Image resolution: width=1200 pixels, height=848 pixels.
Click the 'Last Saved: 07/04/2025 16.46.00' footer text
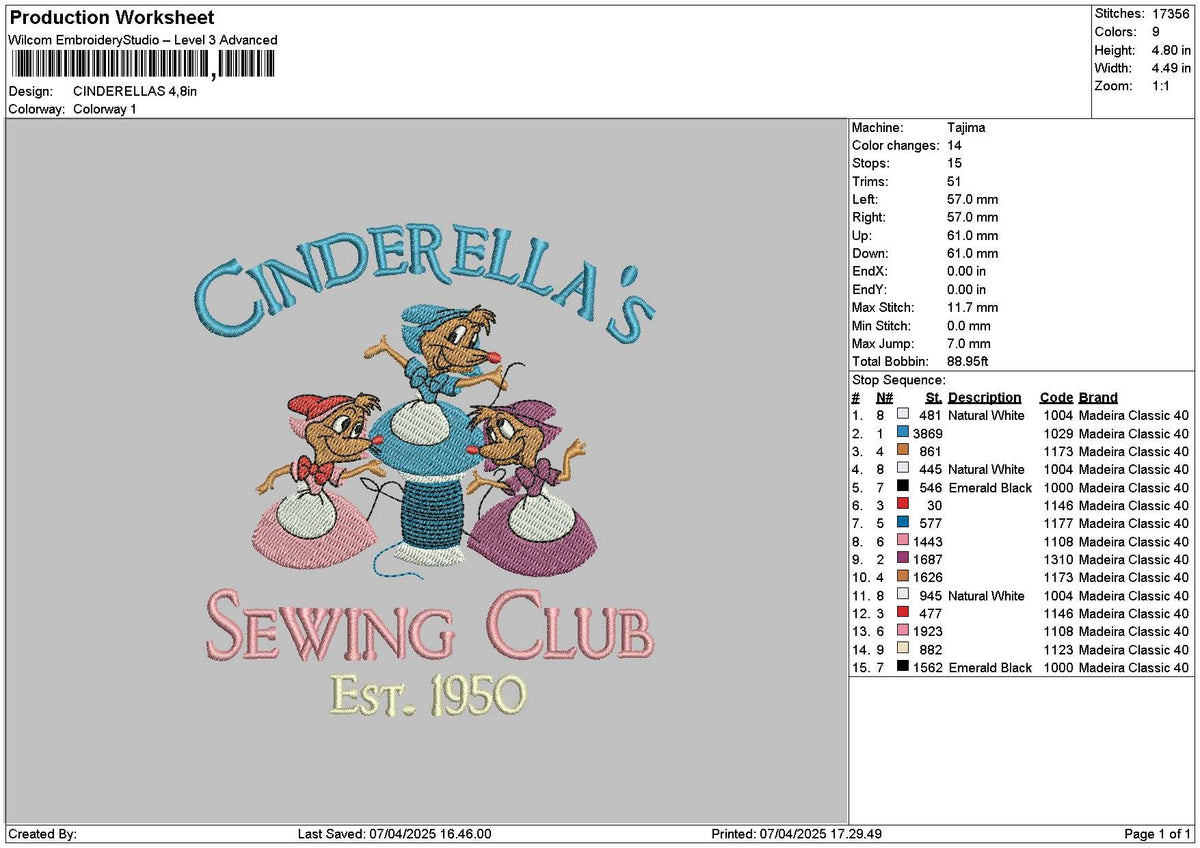point(395,834)
